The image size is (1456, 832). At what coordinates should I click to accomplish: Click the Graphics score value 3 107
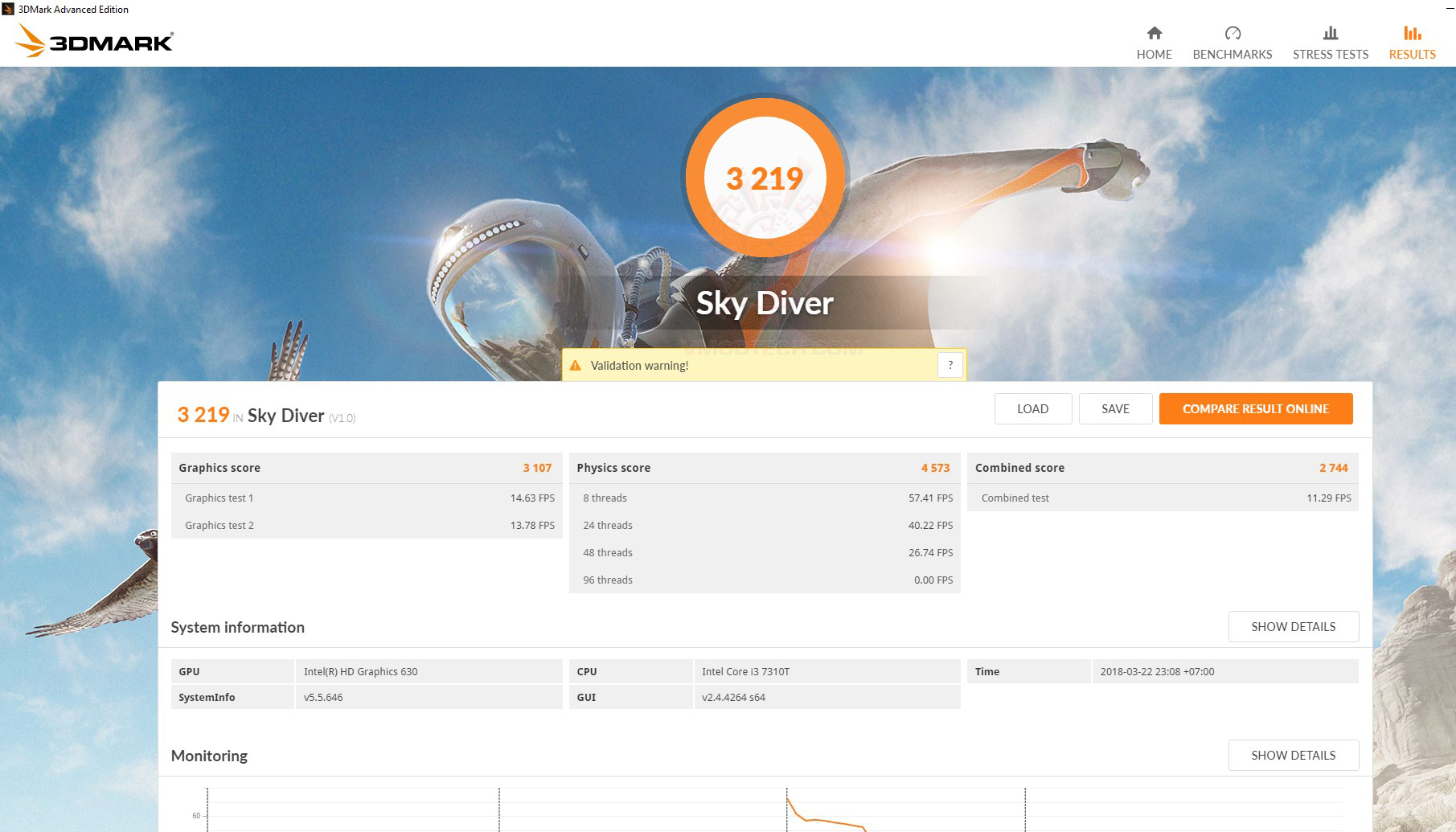pyautogui.click(x=537, y=468)
